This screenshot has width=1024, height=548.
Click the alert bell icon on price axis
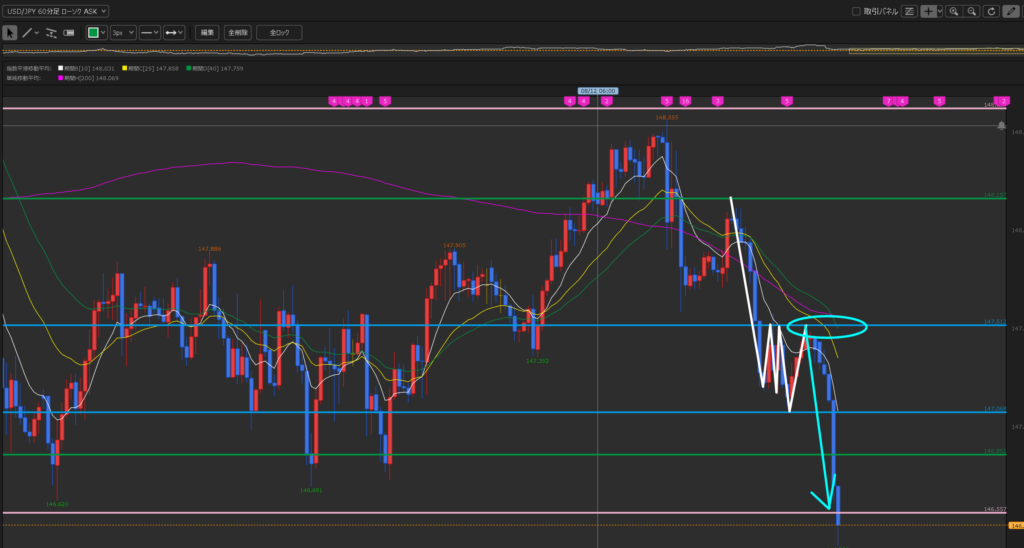[x=1001, y=126]
